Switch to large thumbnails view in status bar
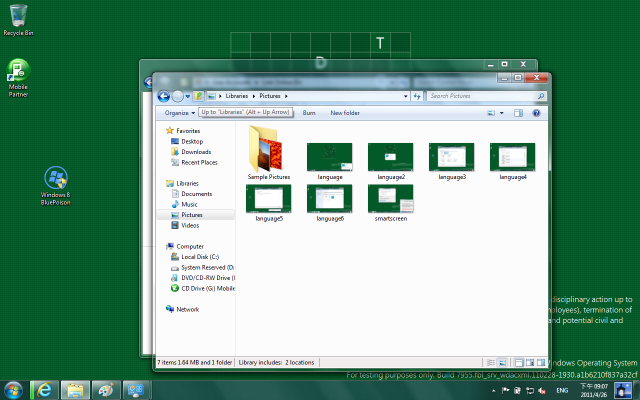This screenshot has height=400, width=640. [503, 362]
